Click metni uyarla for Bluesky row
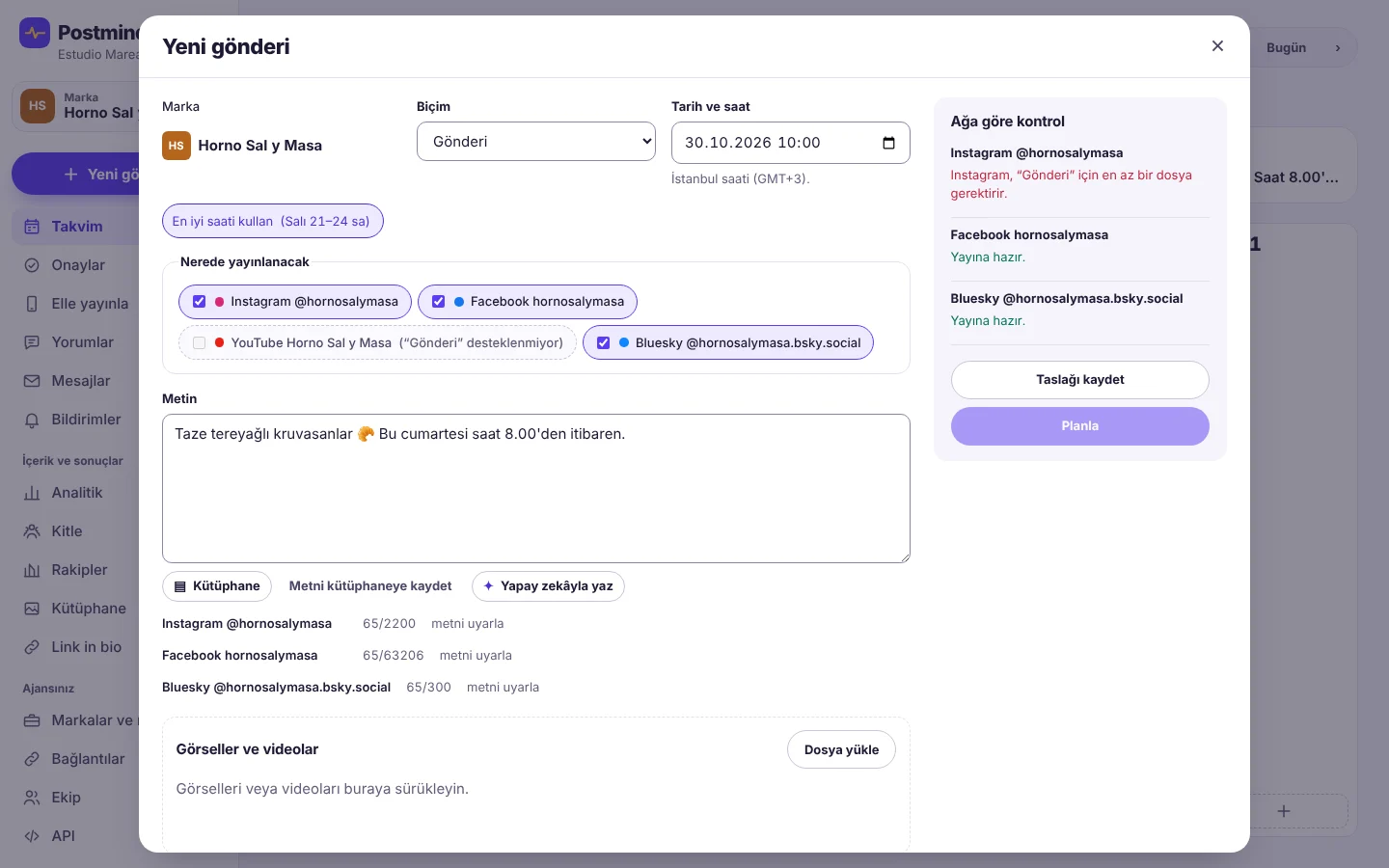The width and height of the screenshot is (1389, 868). (503, 688)
